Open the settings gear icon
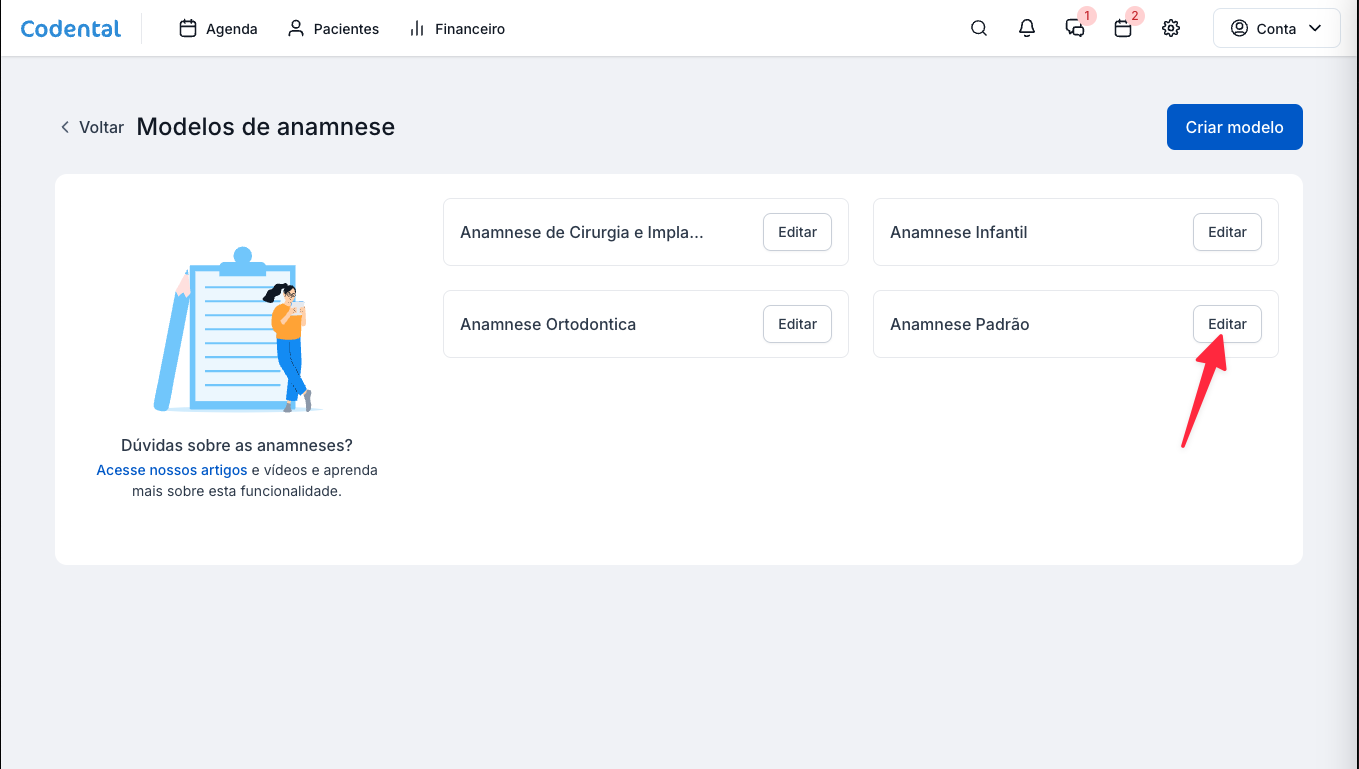Image resolution: width=1359 pixels, height=769 pixels. click(1171, 29)
